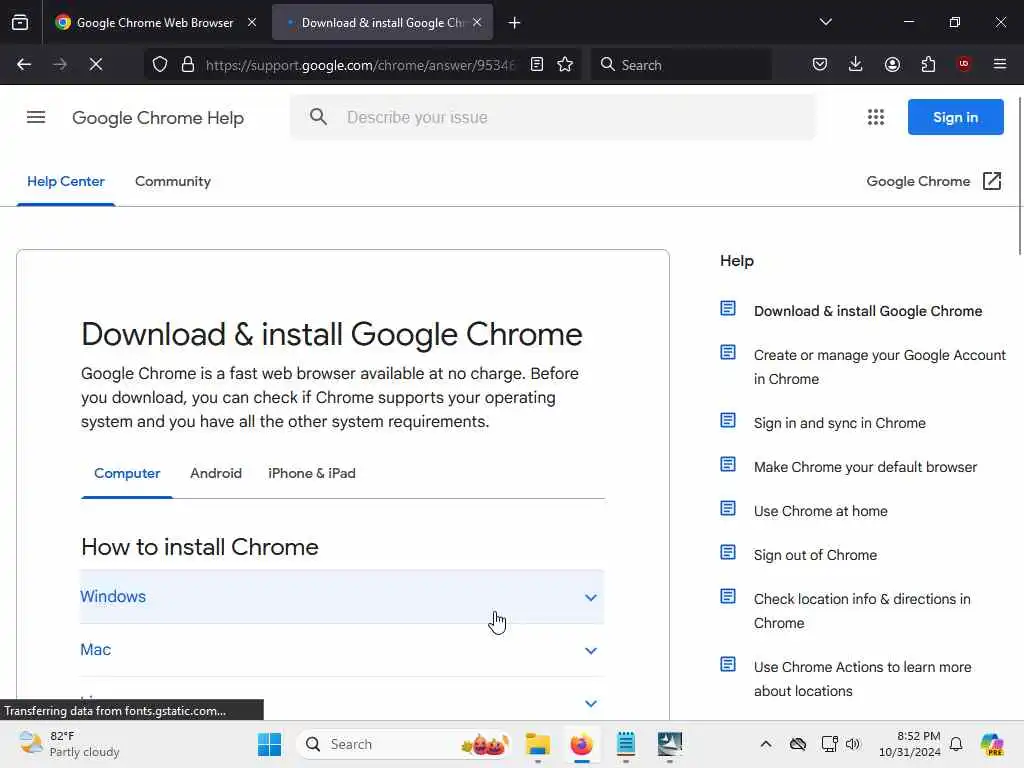The width and height of the screenshot is (1024, 768).
Task: Open Sign out of Chrome link
Action: pos(815,555)
